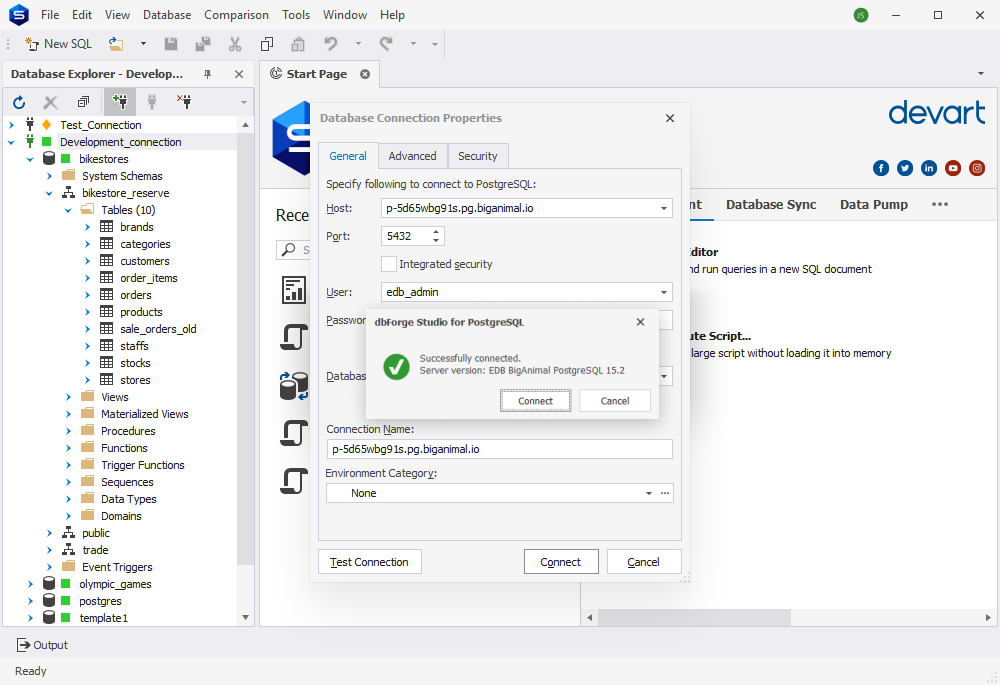The width and height of the screenshot is (1000, 685).
Task: Open the Host dropdown
Action: point(664,208)
